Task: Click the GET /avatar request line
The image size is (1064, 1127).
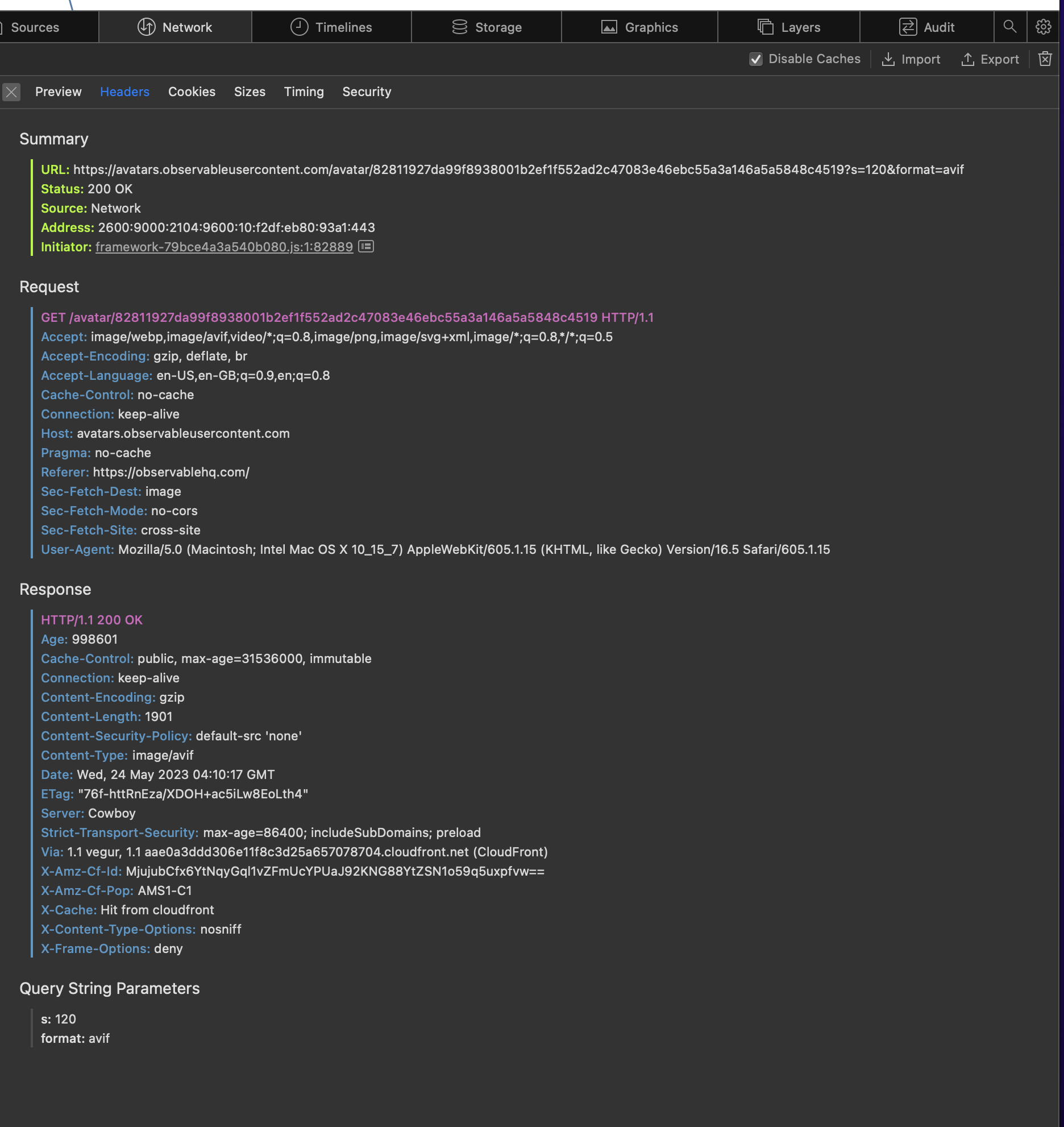Action: tap(347, 317)
